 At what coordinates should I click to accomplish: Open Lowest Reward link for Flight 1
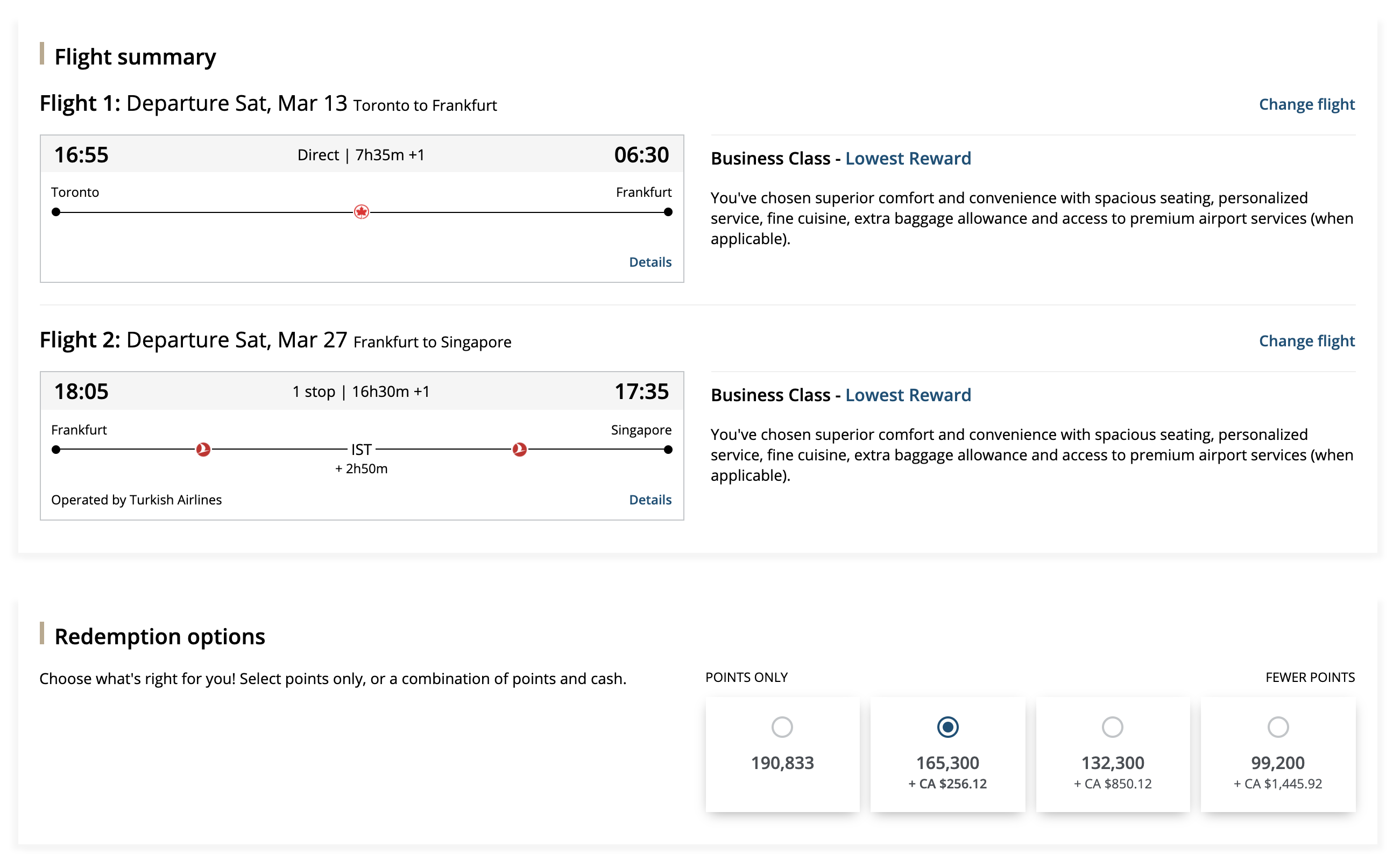907,159
